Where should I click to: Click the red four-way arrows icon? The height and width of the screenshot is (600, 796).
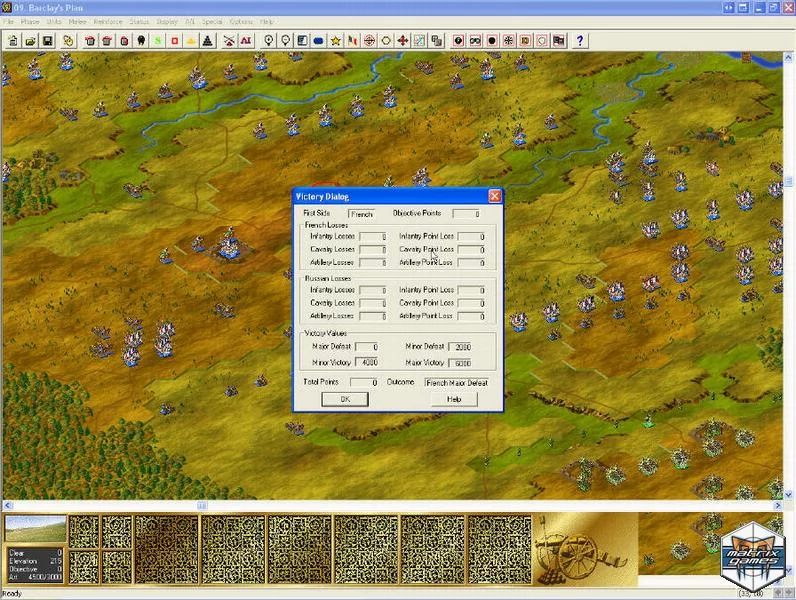click(x=403, y=41)
